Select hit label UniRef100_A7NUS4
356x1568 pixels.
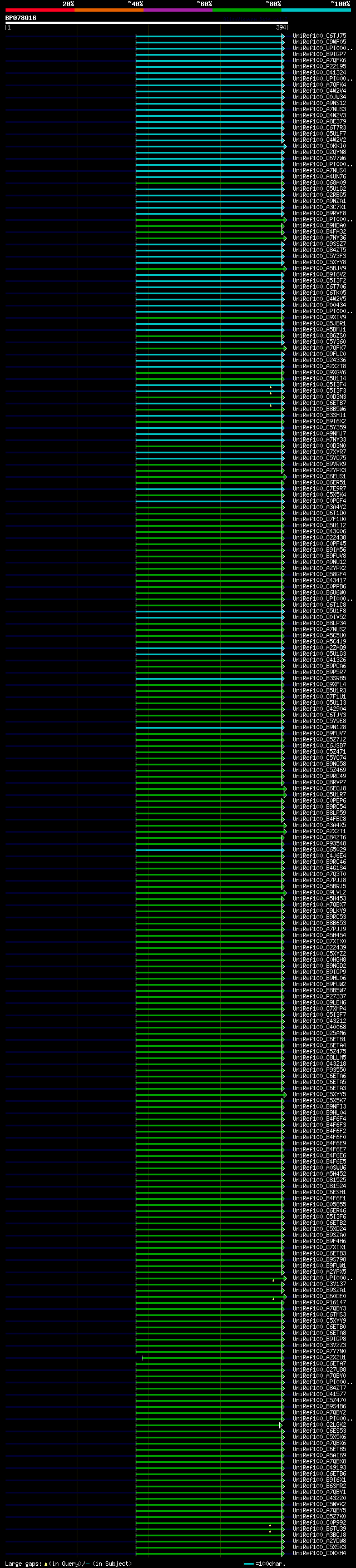pos(319,170)
